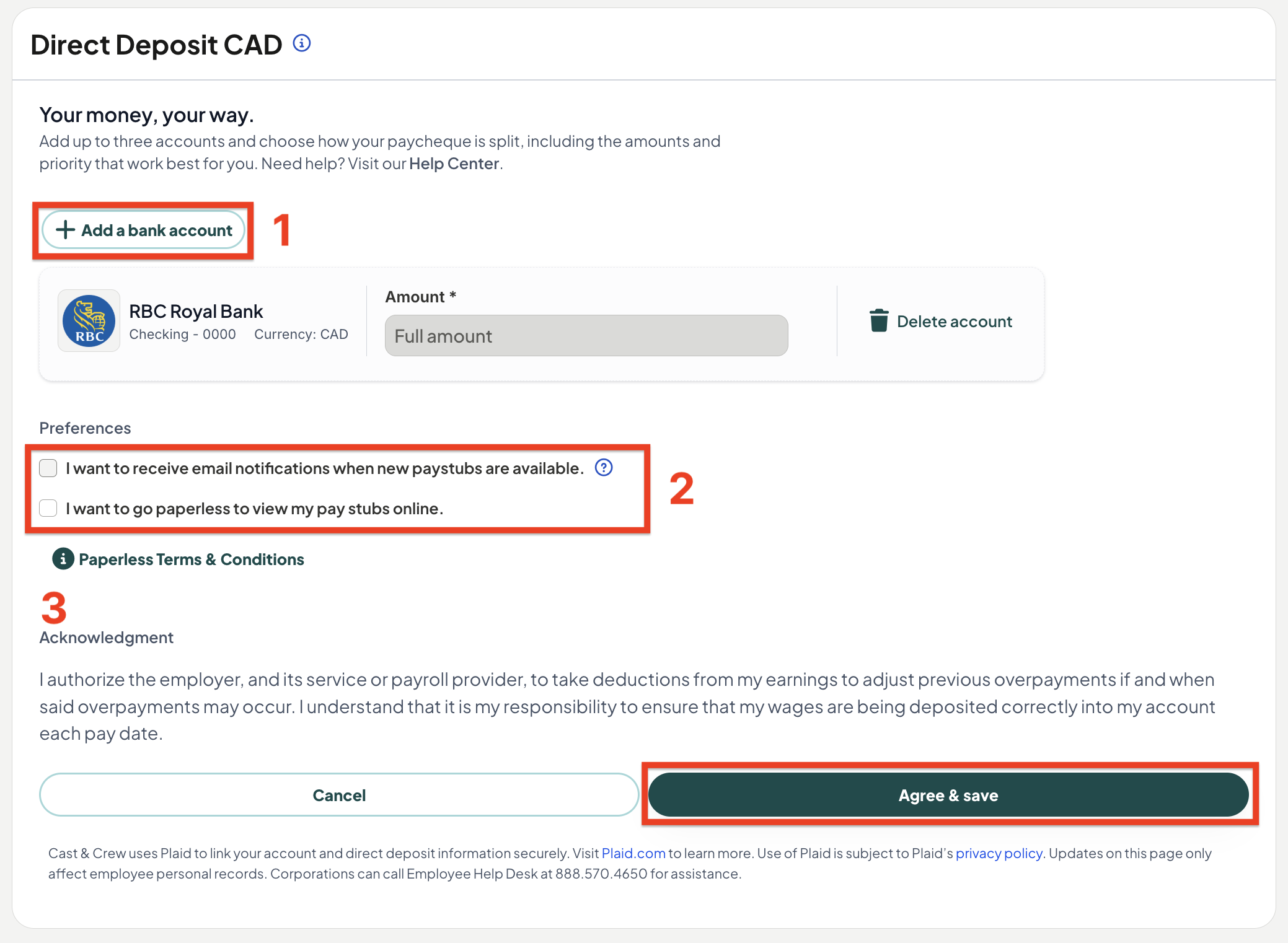Check the go paperless pay stubs box
This screenshot has height=943, width=1288.
[48, 508]
